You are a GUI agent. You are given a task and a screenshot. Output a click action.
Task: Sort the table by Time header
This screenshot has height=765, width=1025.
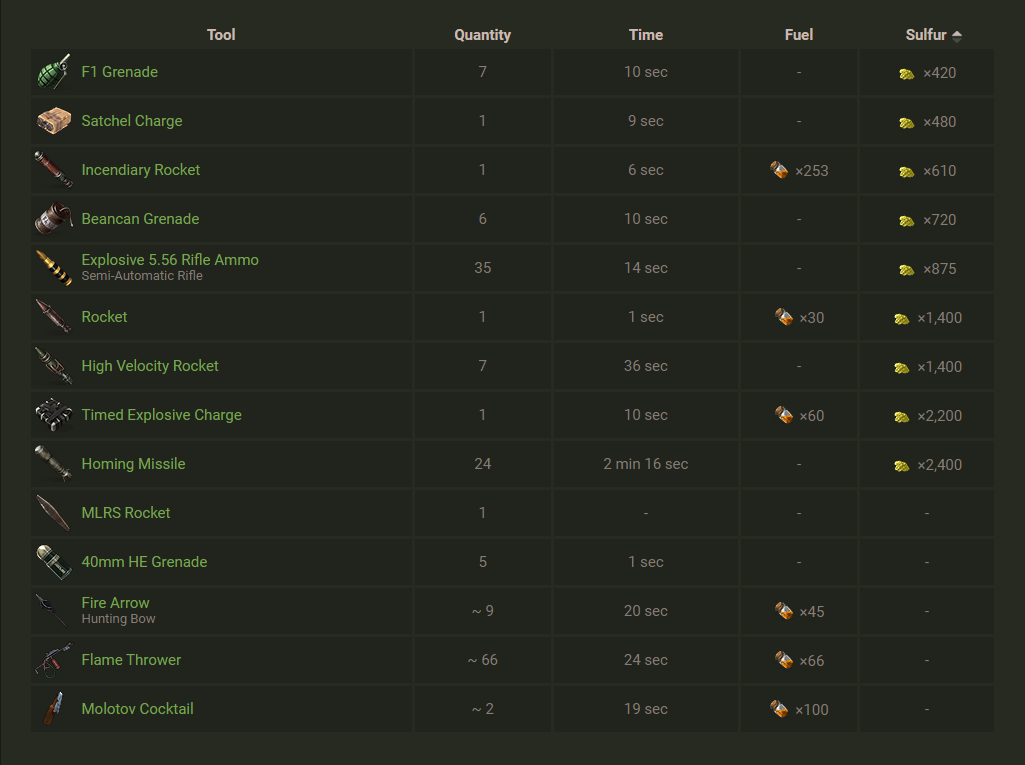point(646,35)
